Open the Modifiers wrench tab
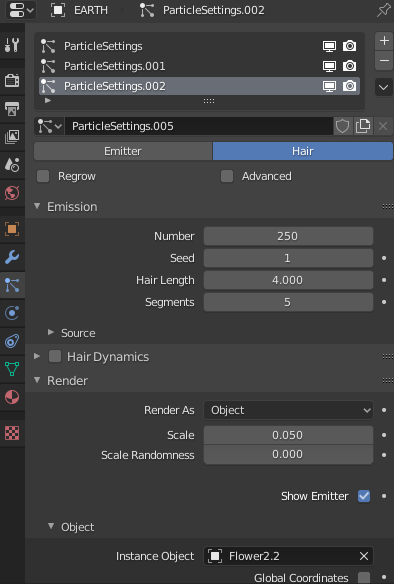This screenshot has width=394, height=584. tap(12, 257)
